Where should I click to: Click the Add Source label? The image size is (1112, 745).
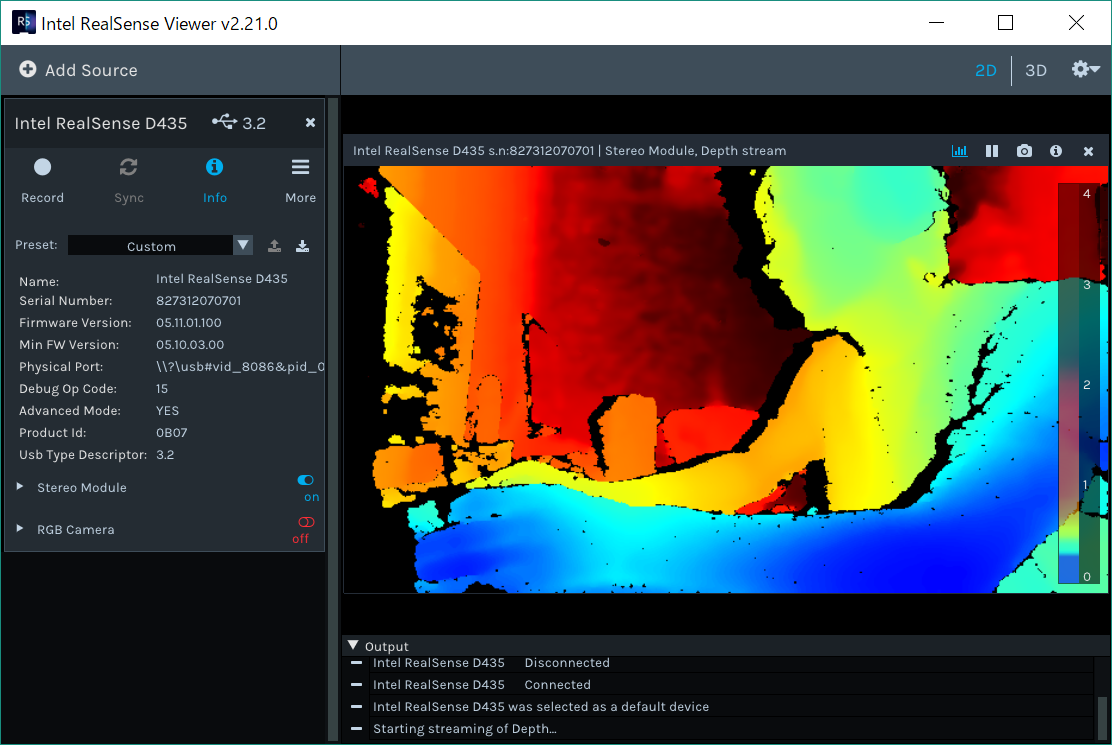(x=91, y=70)
